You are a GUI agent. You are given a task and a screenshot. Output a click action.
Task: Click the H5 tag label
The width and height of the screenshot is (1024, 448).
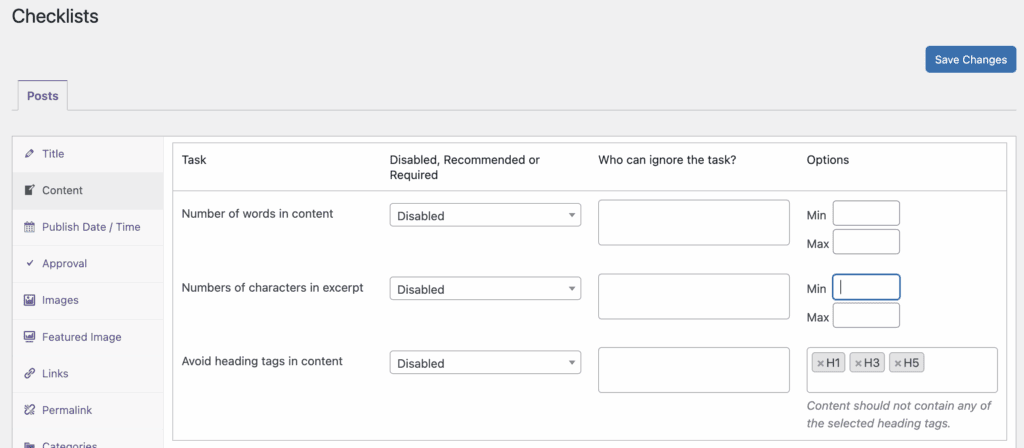click(x=911, y=363)
